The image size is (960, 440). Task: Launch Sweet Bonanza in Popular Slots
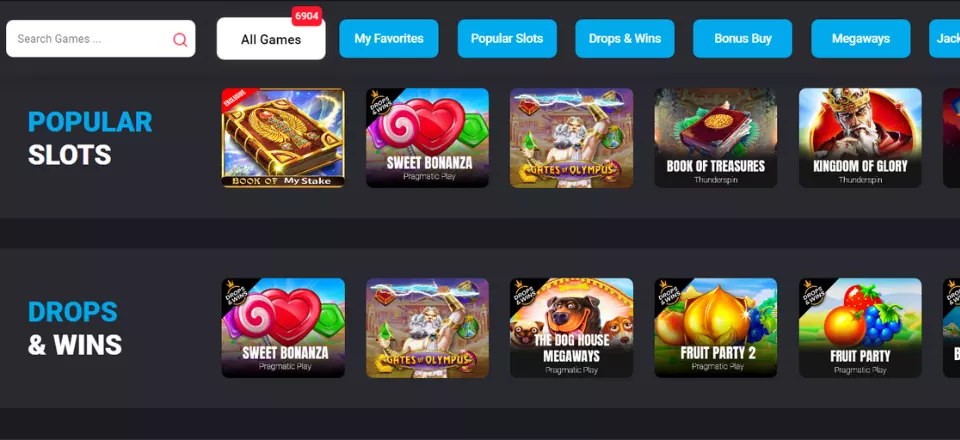[x=427, y=138]
